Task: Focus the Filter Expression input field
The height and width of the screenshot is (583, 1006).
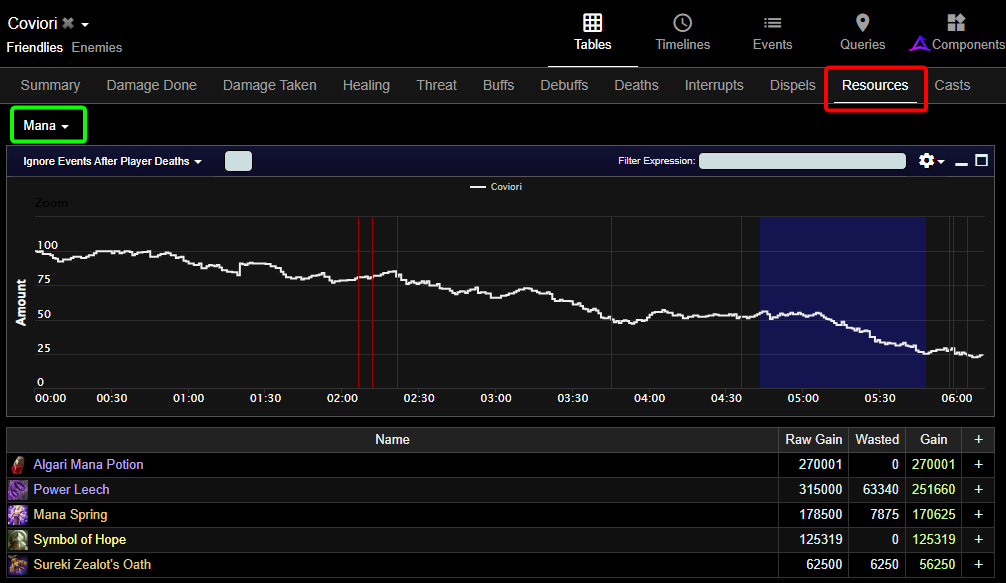Action: pos(802,160)
